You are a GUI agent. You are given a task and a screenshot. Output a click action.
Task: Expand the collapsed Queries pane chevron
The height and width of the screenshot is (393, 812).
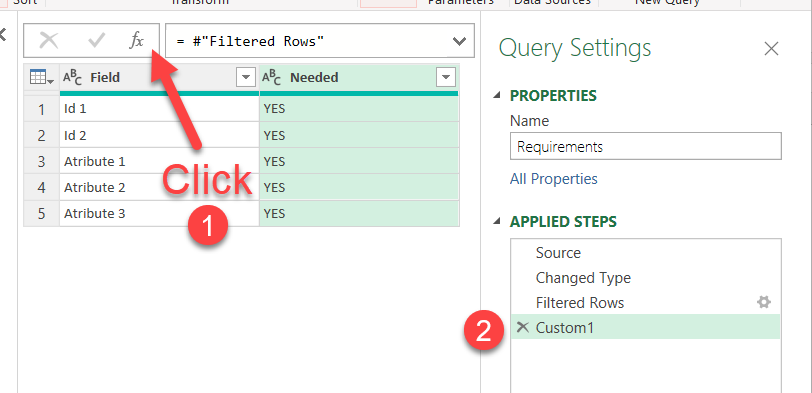pyautogui.click(x=3, y=35)
